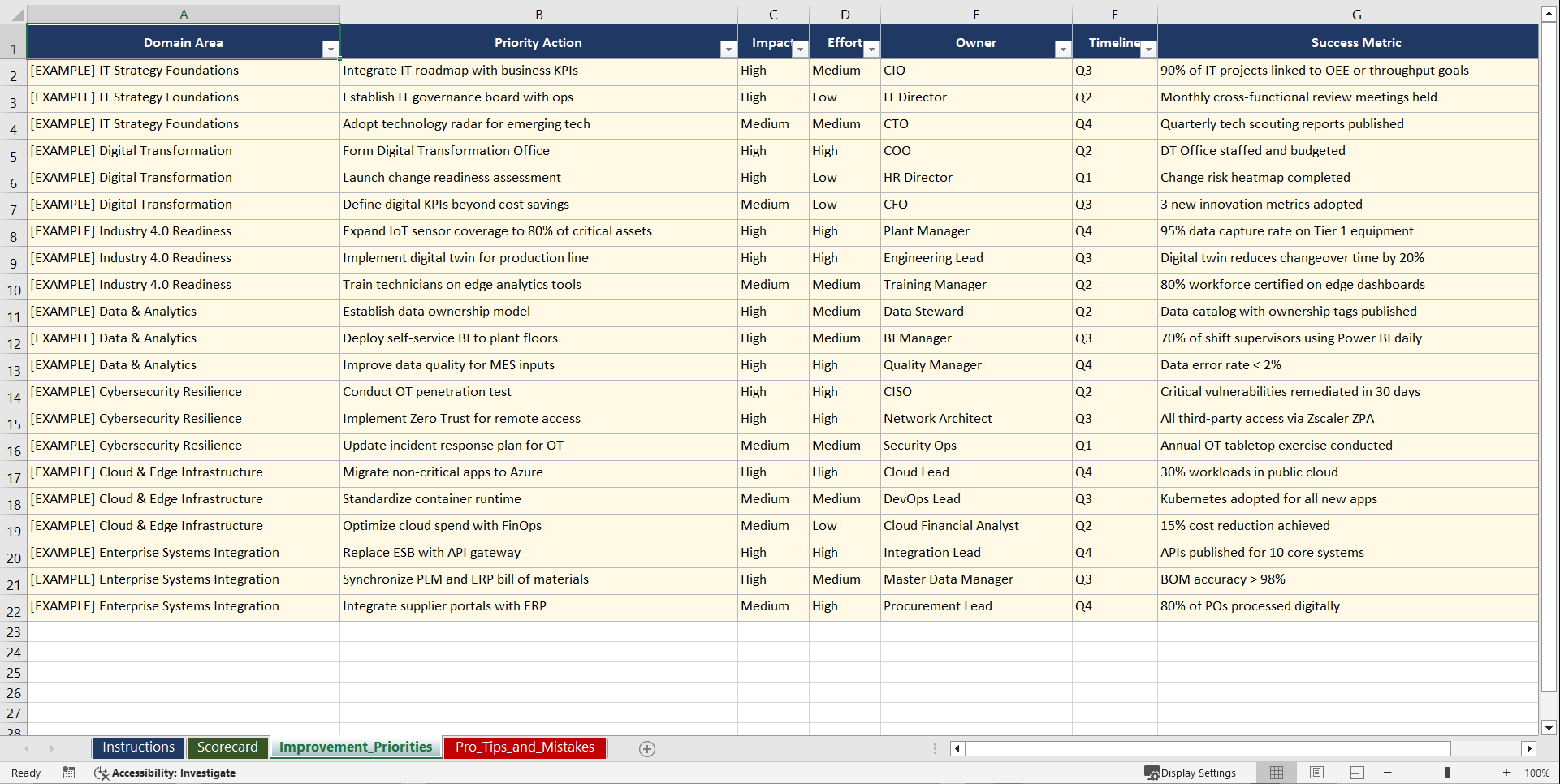Open Display Settings from the status bar

(x=1191, y=773)
